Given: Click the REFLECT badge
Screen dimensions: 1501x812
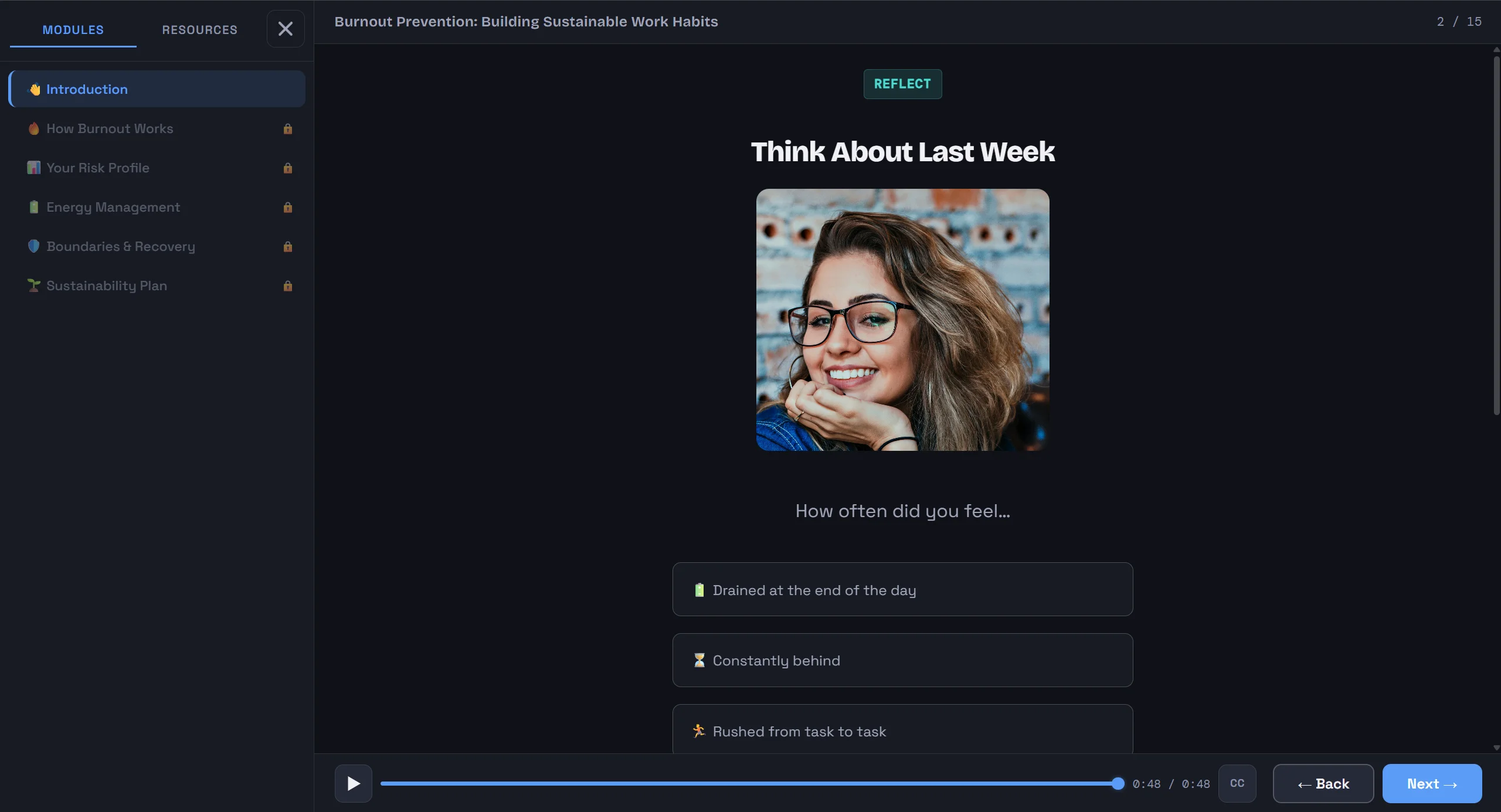Looking at the screenshot, I should [902, 84].
